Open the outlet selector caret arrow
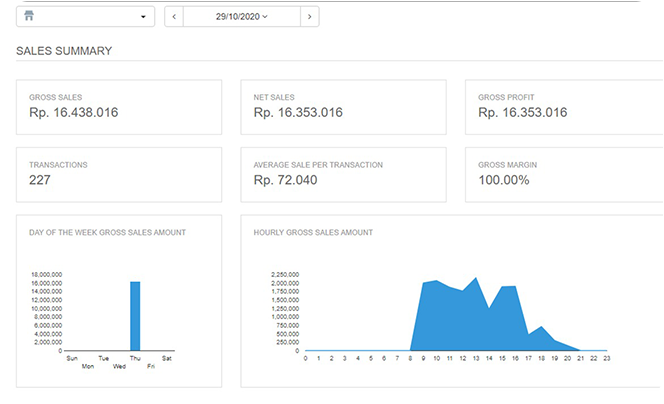The image size is (664, 404). [x=143, y=17]
